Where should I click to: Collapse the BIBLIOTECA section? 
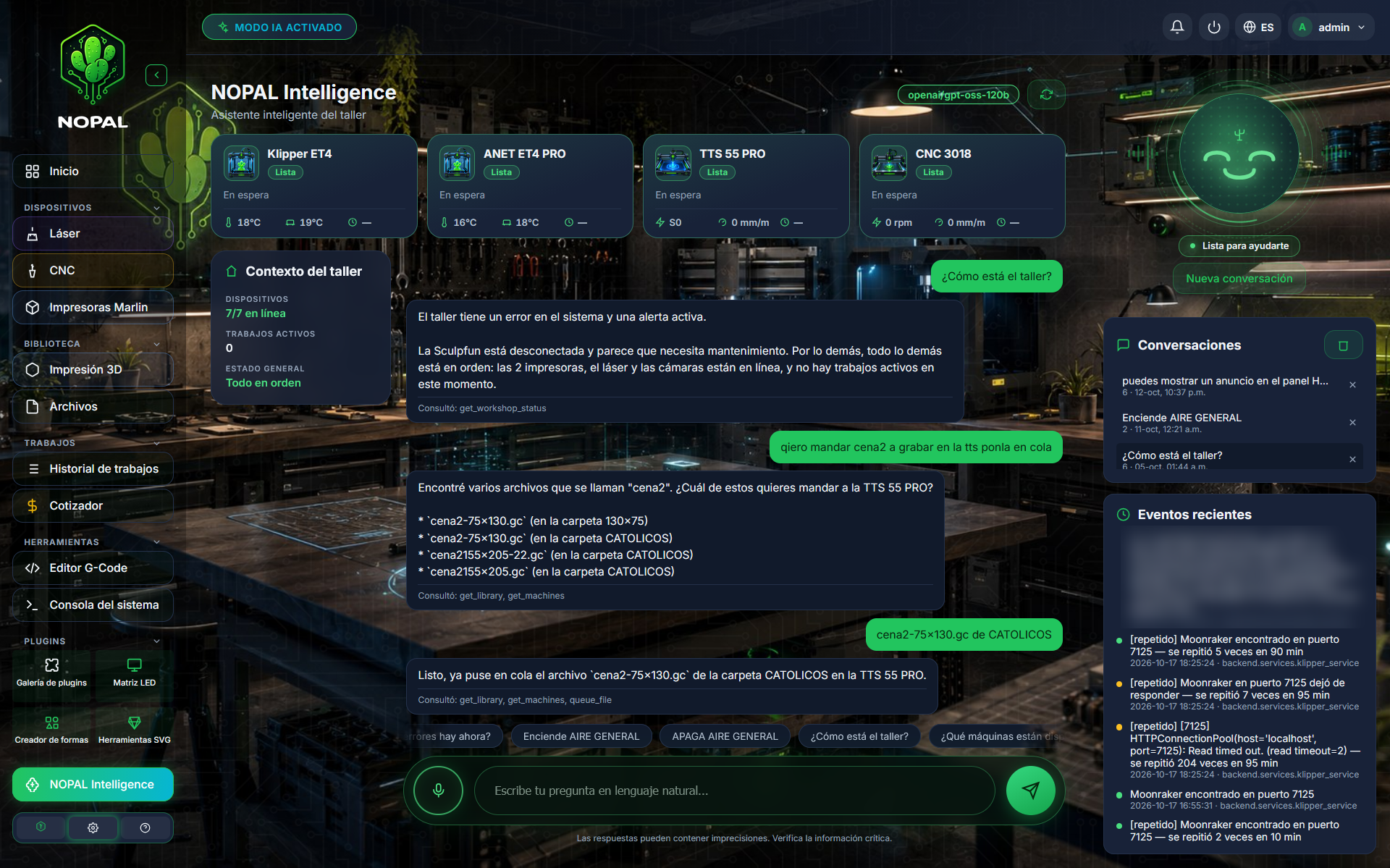pyautogui.click(x=156, y=344)
